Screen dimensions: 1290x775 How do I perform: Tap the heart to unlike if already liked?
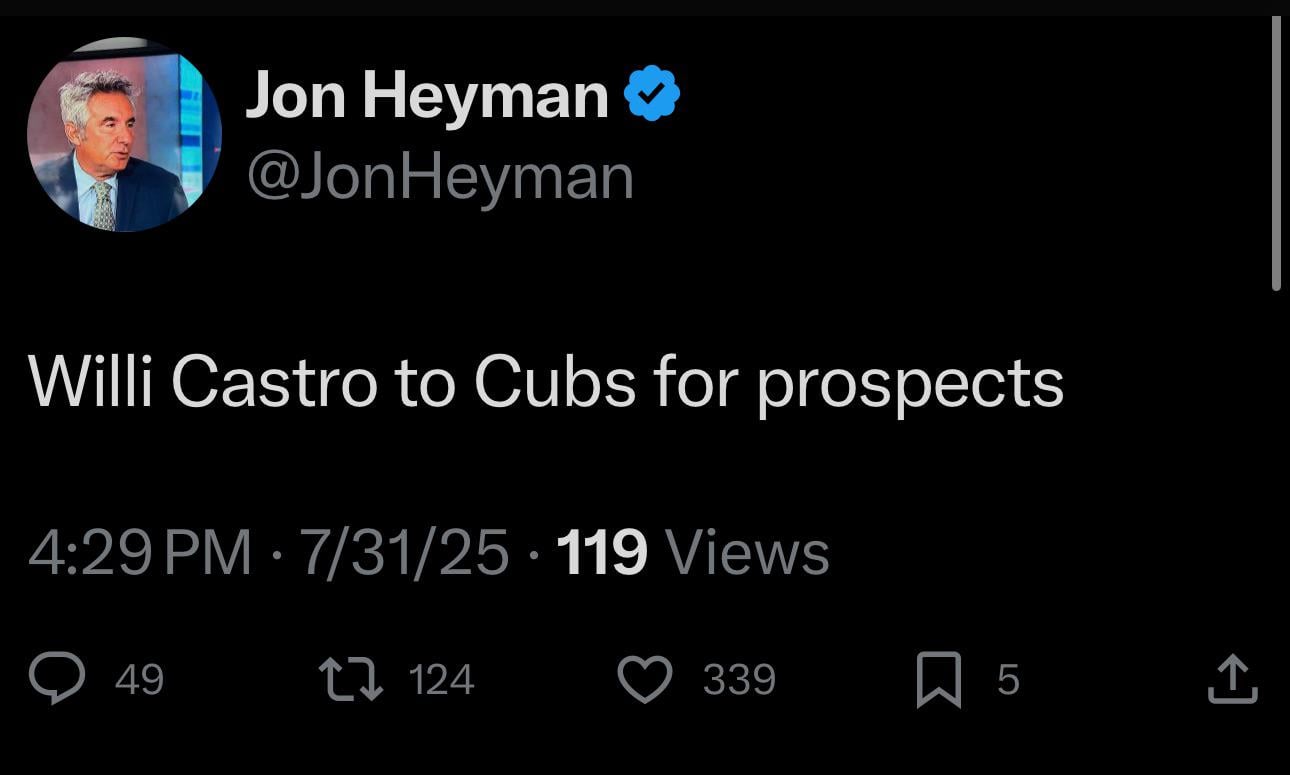point(646,678)
